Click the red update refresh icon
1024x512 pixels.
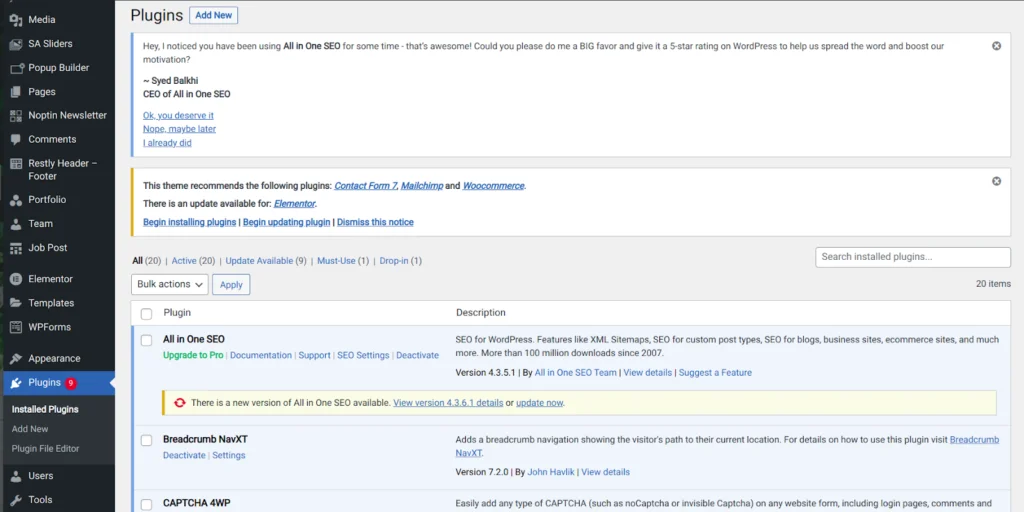(x=180, y=403)
